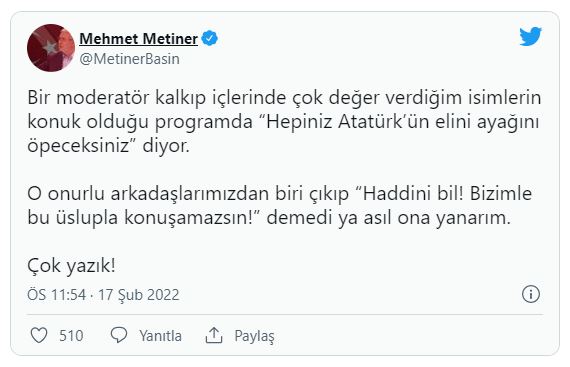Open the Mehmet Metiner name link
Screen dimensions: 570x367
(139, 39)
